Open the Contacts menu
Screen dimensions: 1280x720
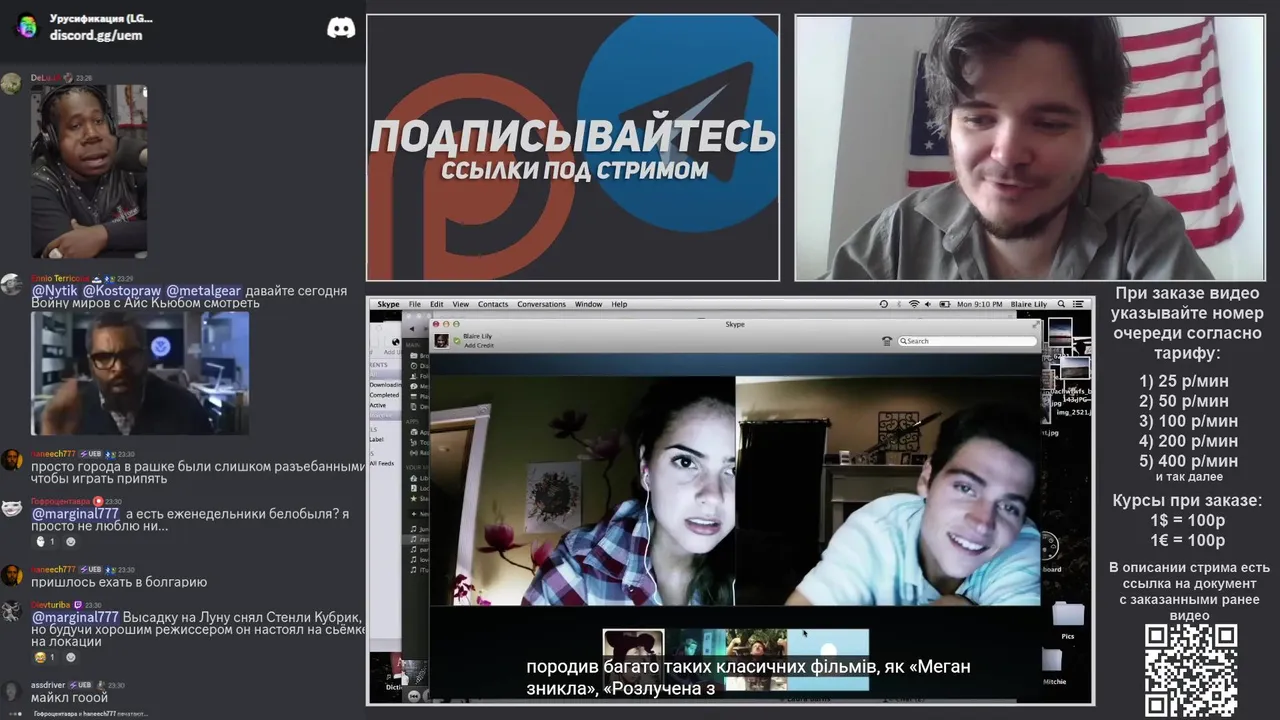coord(493,304)
